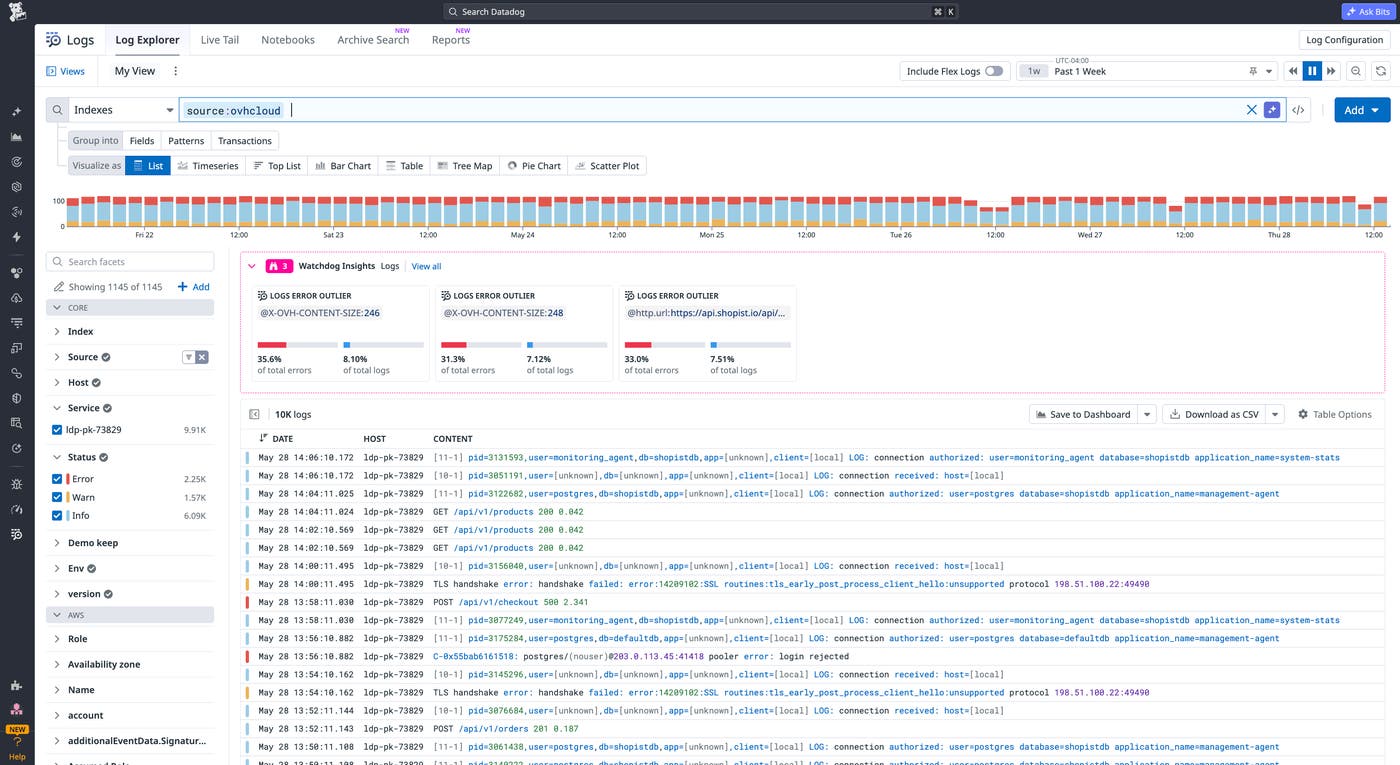The width and height of the screenshot is (1400, 765).
Task: Open the Indexes dropdown
Action: click(123, 110)
